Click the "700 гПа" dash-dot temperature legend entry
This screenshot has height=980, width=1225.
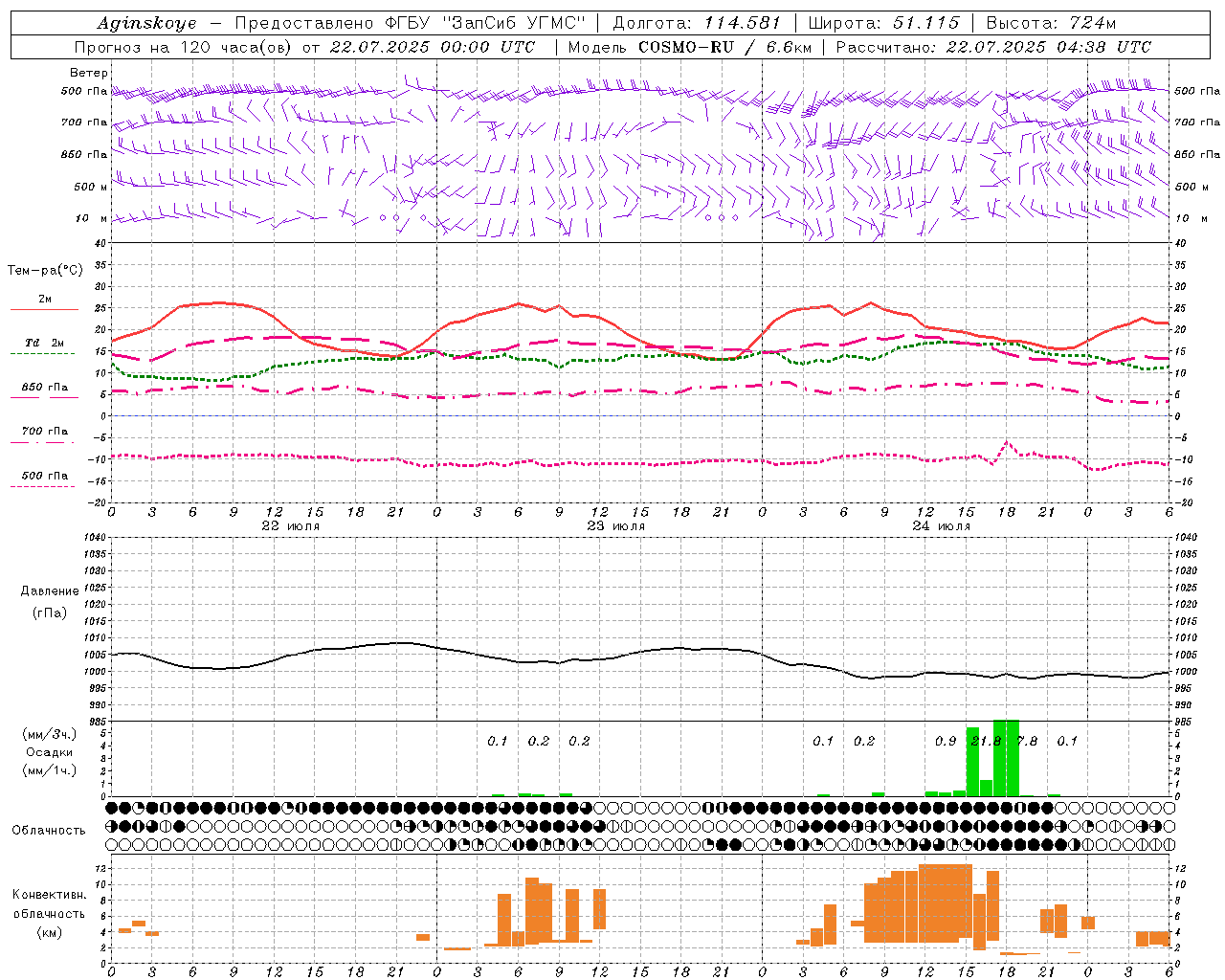click(x=44, y=432)
